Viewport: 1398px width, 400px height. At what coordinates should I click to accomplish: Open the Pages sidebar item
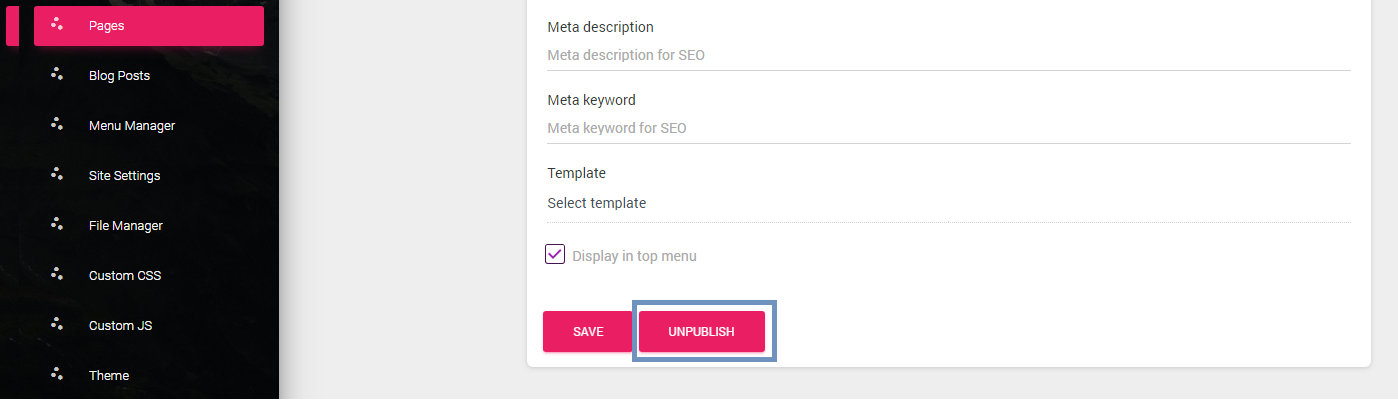click(x=149, y=26)
